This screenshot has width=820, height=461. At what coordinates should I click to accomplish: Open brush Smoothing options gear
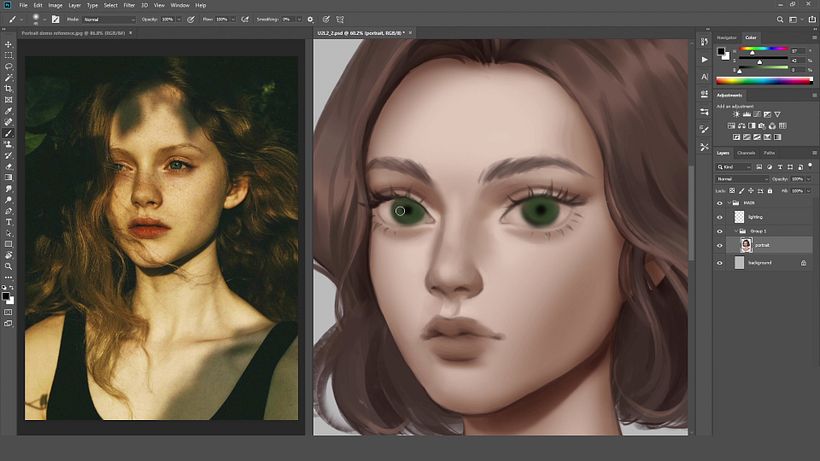[310, 19]
